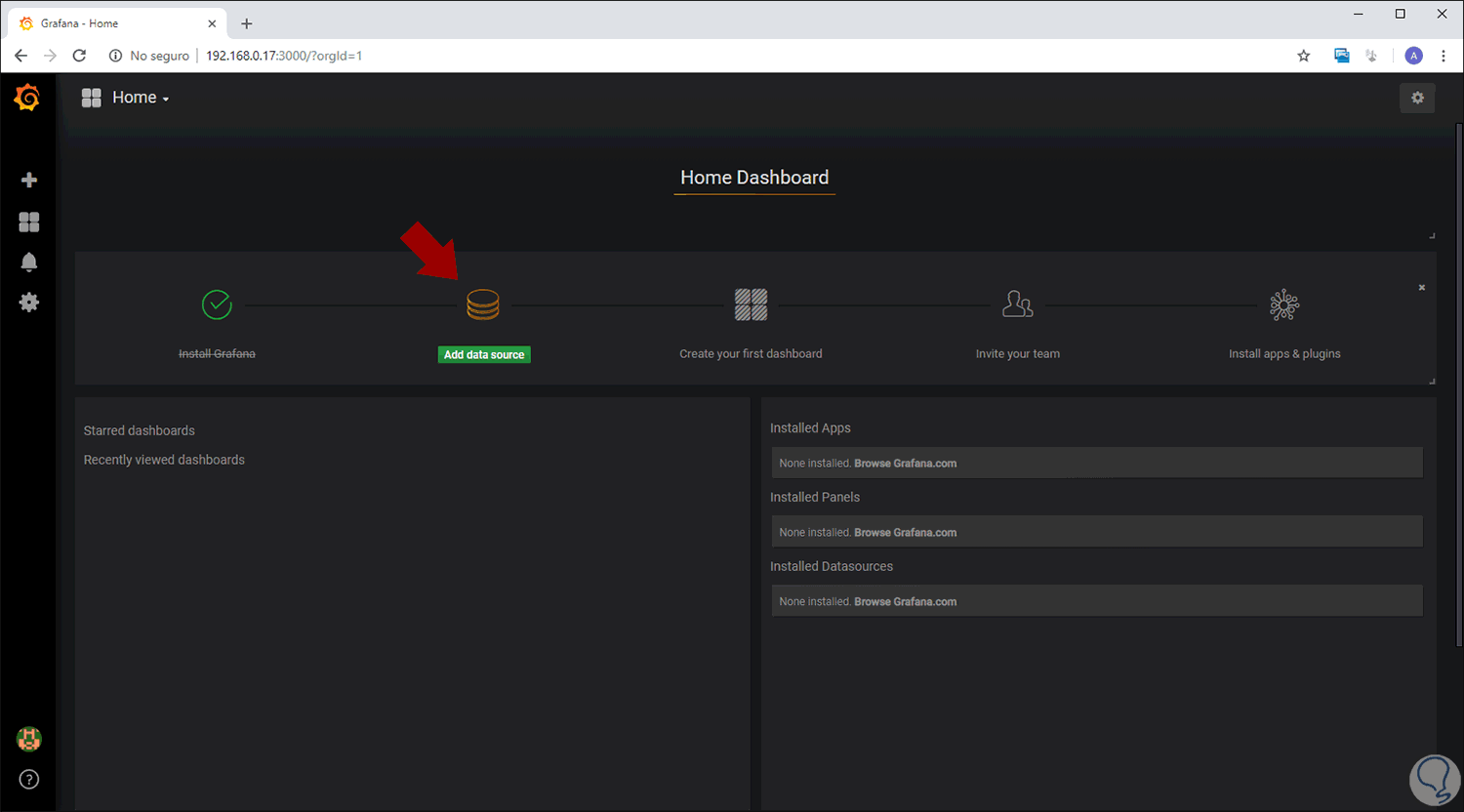Bookmark this page with the star
This screenshot has width=1464, height=812.
coord(1304,56)
